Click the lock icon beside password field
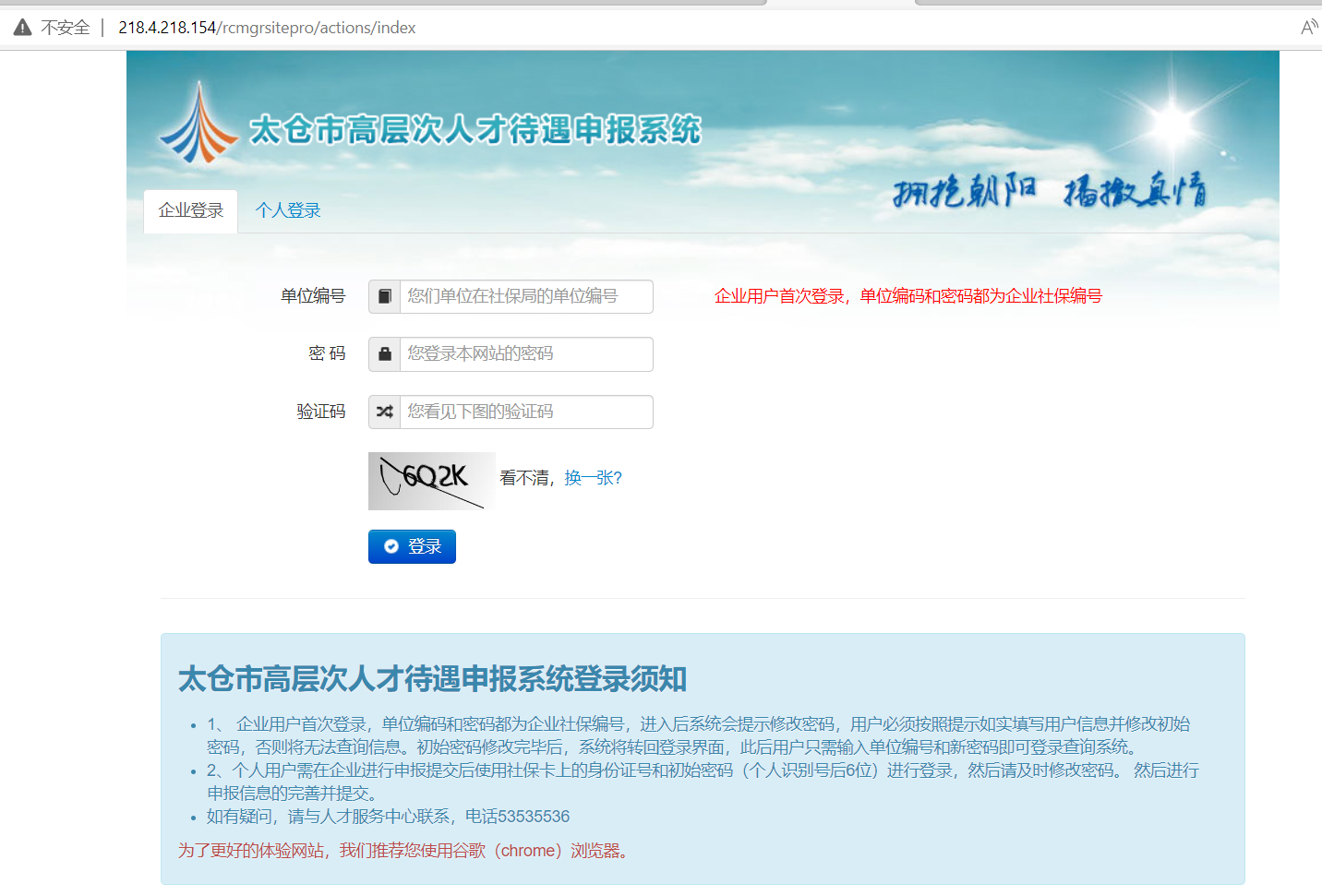This screenshot has height=896, width=1322. click(384, 354)
